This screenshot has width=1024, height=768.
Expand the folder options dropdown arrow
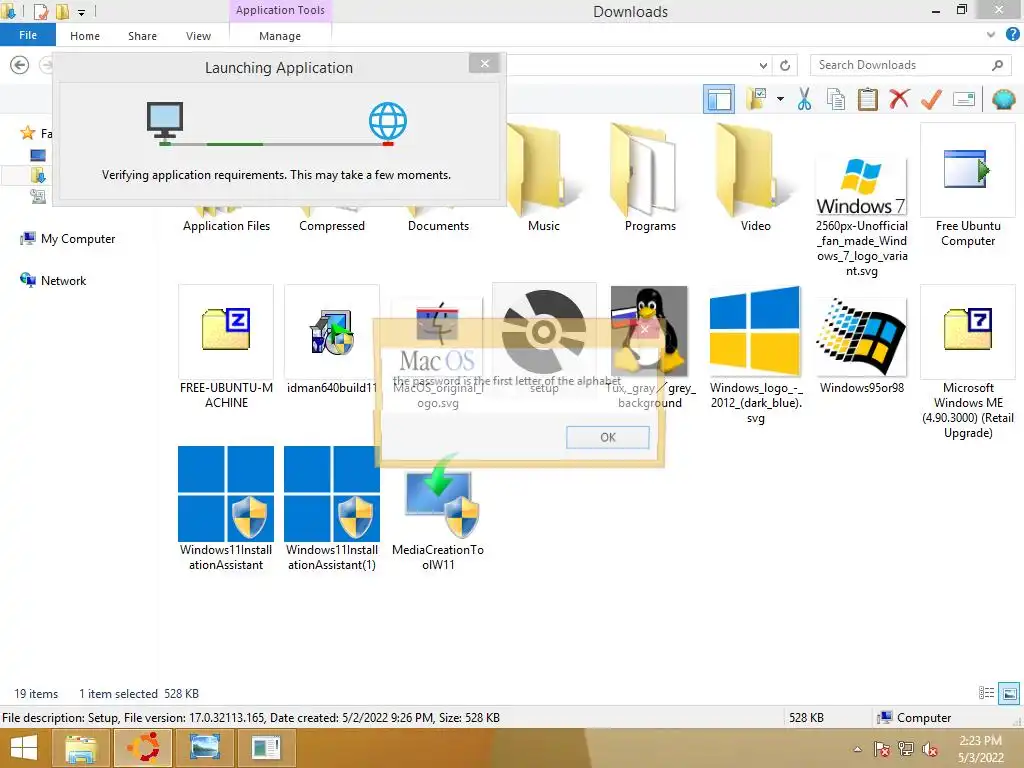click(780, 99)
